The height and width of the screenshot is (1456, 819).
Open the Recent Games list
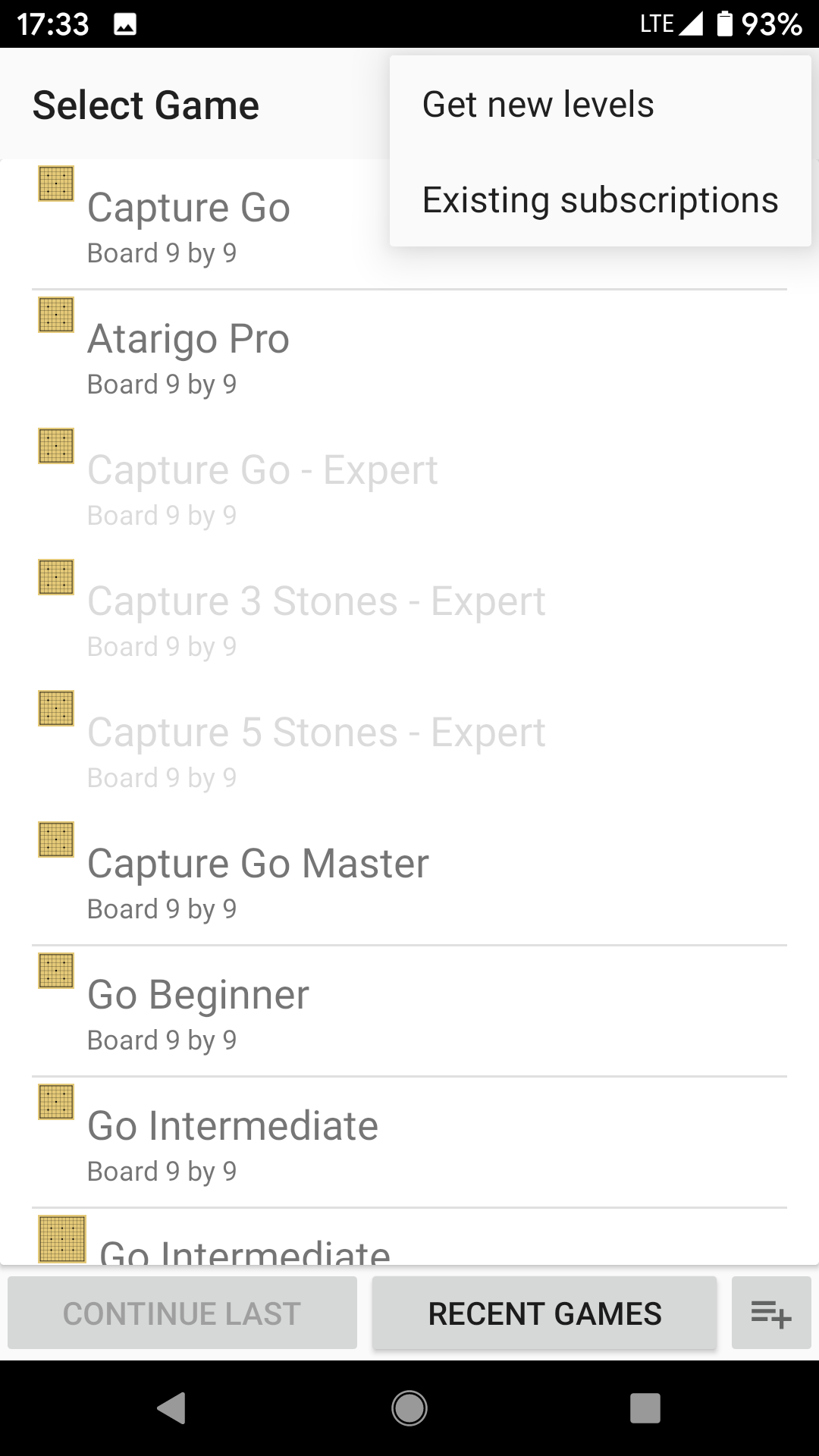point(544,1313)
